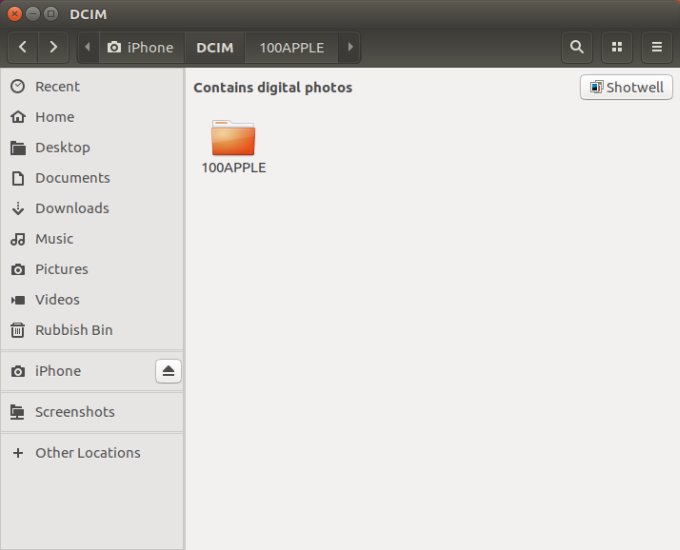Open Videos in the sidebar
680x550 pixels.
point(92,299)
